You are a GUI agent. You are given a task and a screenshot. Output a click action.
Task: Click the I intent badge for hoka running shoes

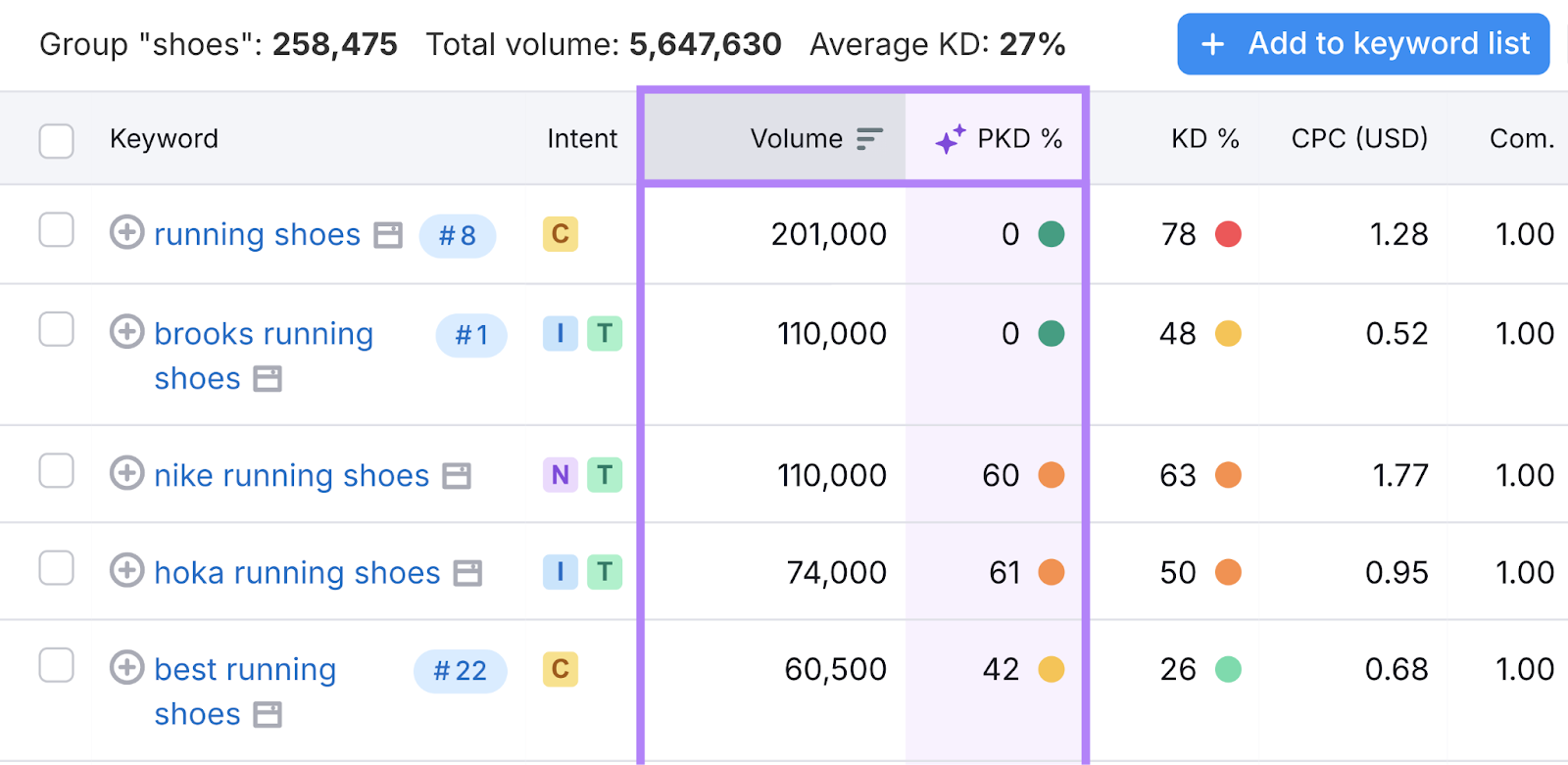pyautogui.click(x=561, y=571)
